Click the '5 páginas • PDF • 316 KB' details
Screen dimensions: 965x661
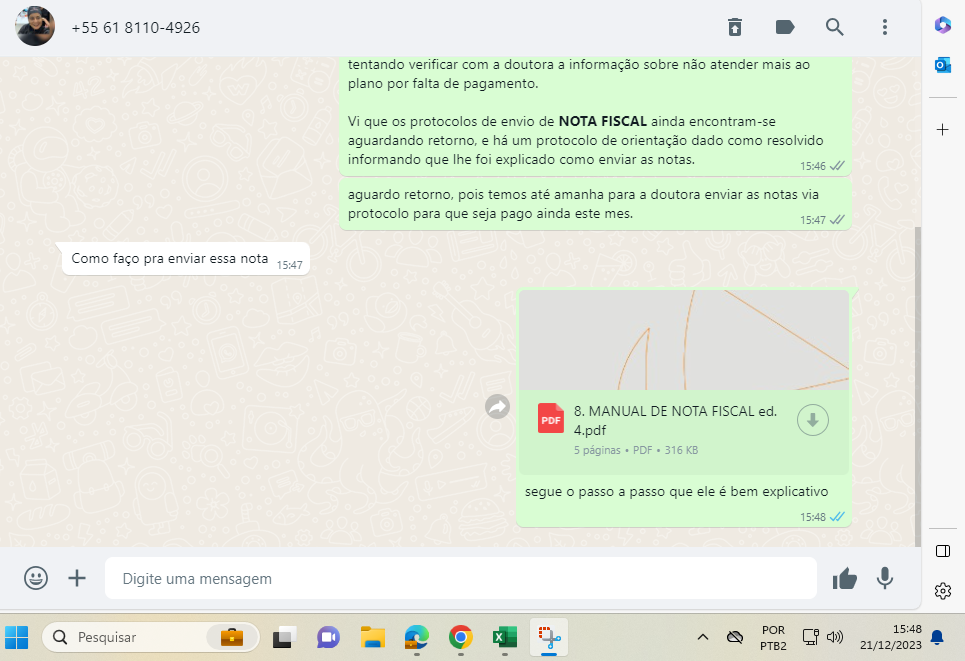636,451
